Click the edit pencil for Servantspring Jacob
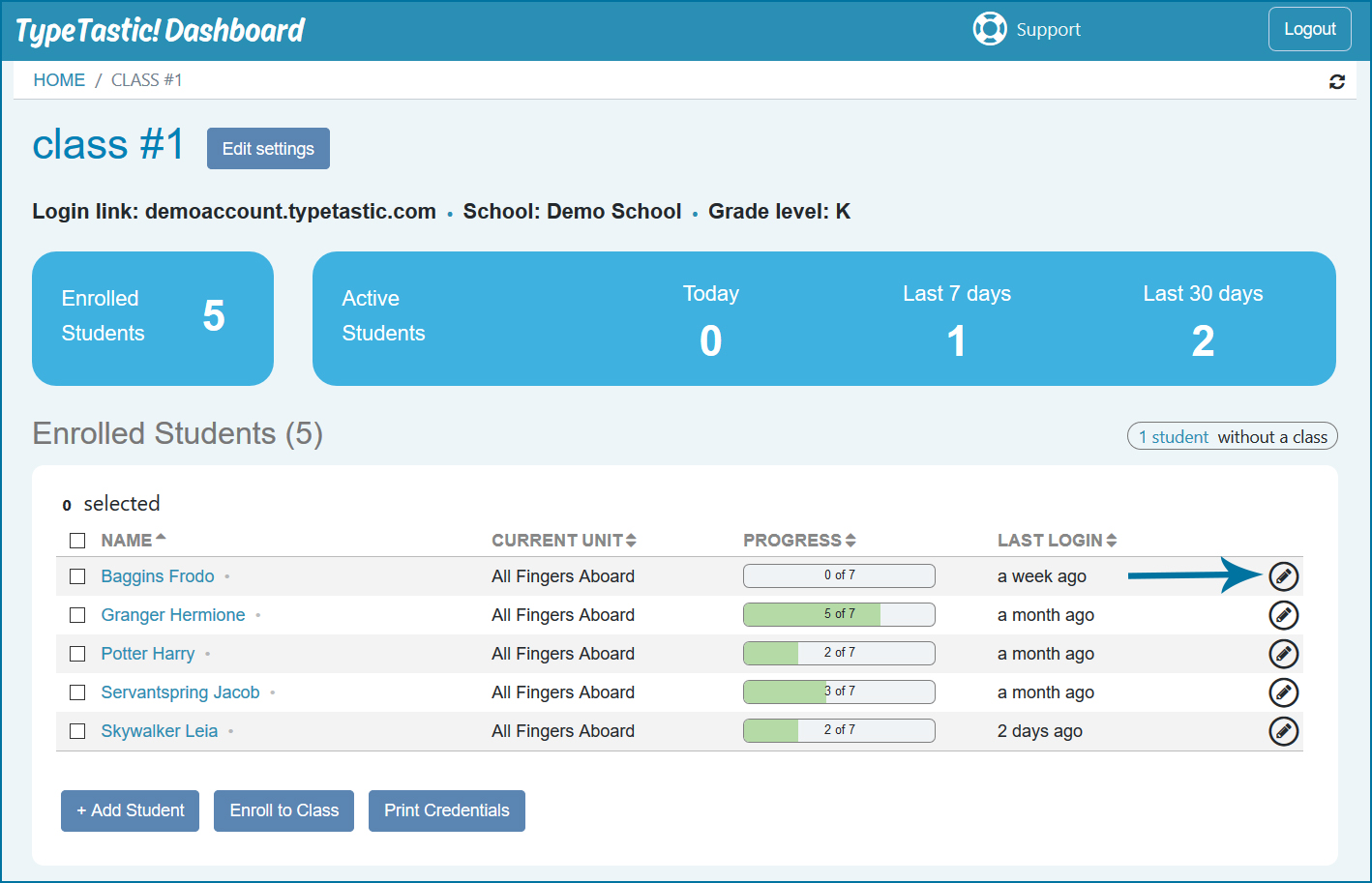This screenshot has width=1372, height=883. [x=1283, y=692]
